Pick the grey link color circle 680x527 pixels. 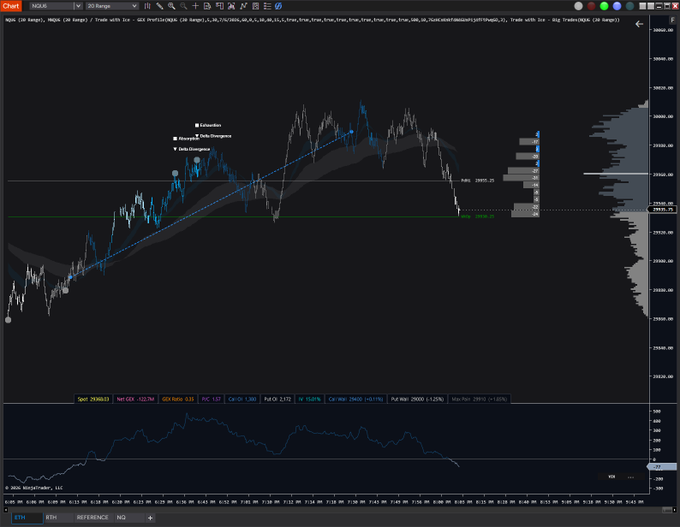578,6
